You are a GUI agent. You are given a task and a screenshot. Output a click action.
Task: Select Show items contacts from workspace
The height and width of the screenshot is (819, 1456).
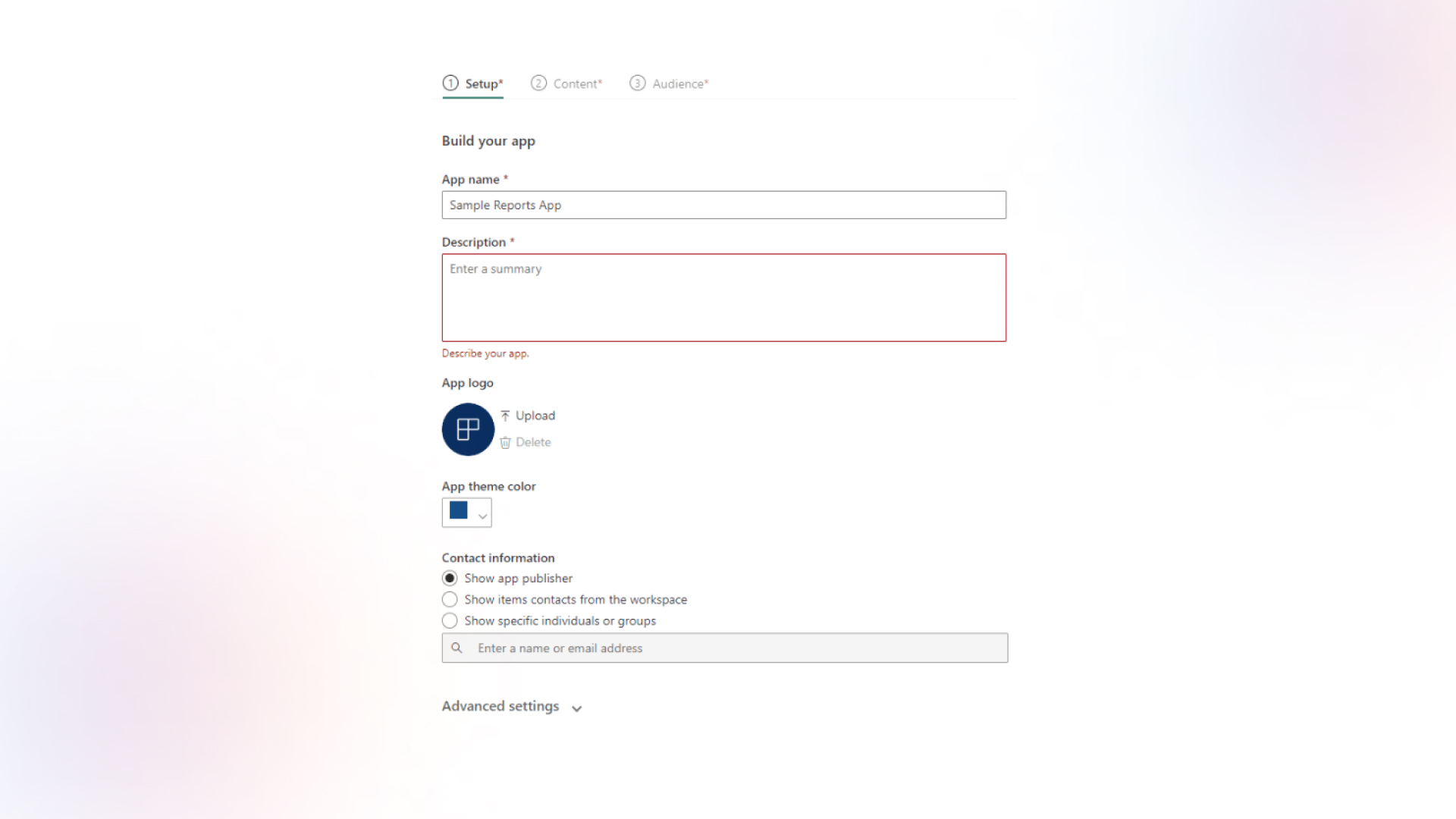pos(448,599)
